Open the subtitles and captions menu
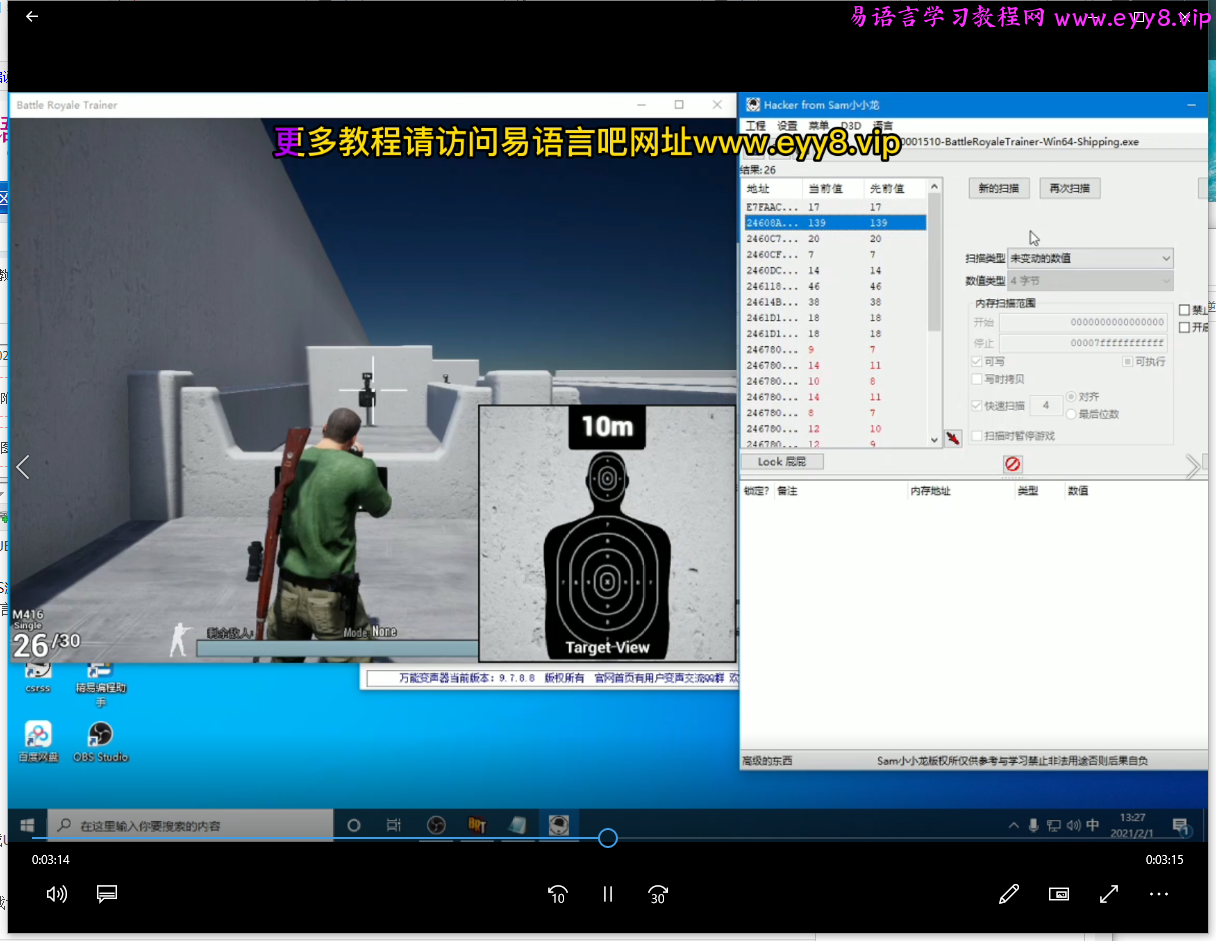1216x941 pixels. [x=108, y=894]
